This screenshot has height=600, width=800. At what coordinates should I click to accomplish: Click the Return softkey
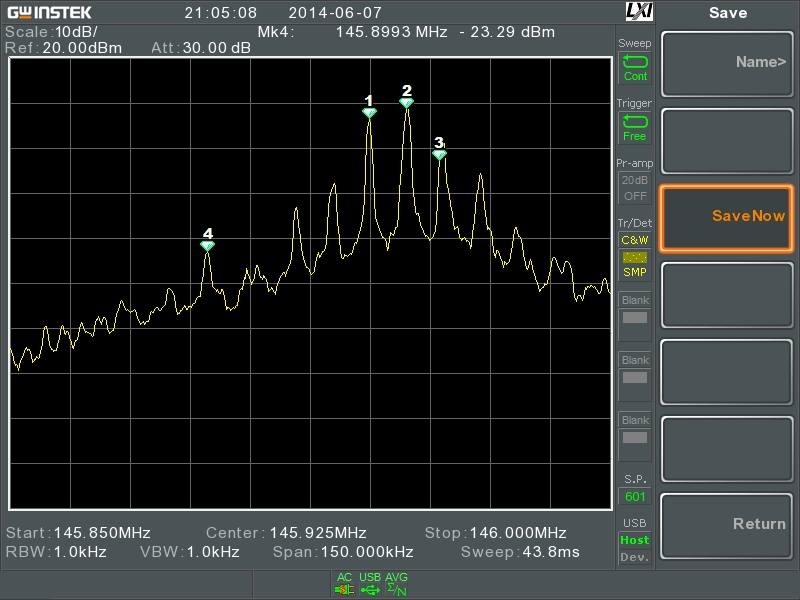click(x=727, y=526)
